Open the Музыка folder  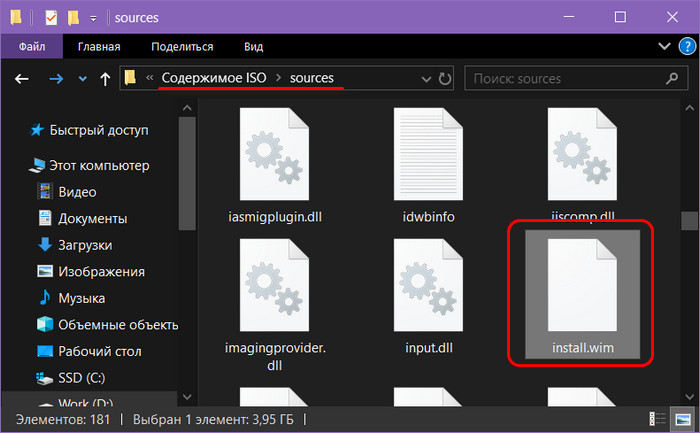point(71,298)
